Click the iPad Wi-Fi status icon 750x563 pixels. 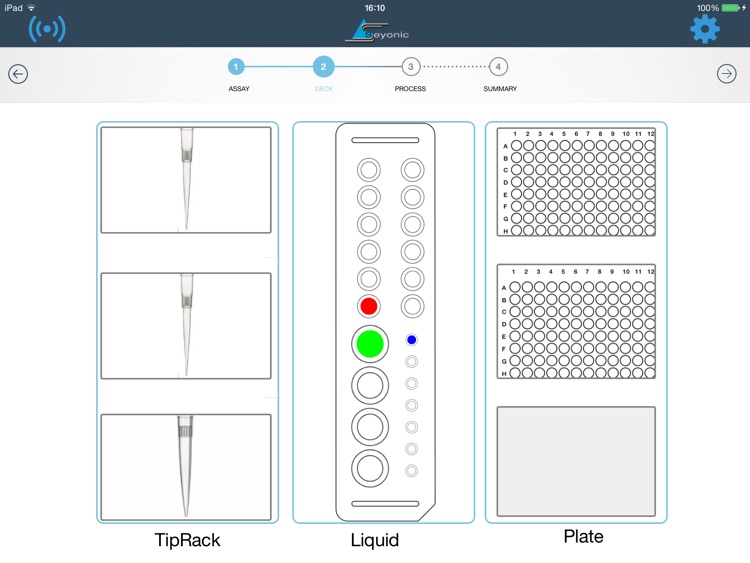tap(32, 8)
